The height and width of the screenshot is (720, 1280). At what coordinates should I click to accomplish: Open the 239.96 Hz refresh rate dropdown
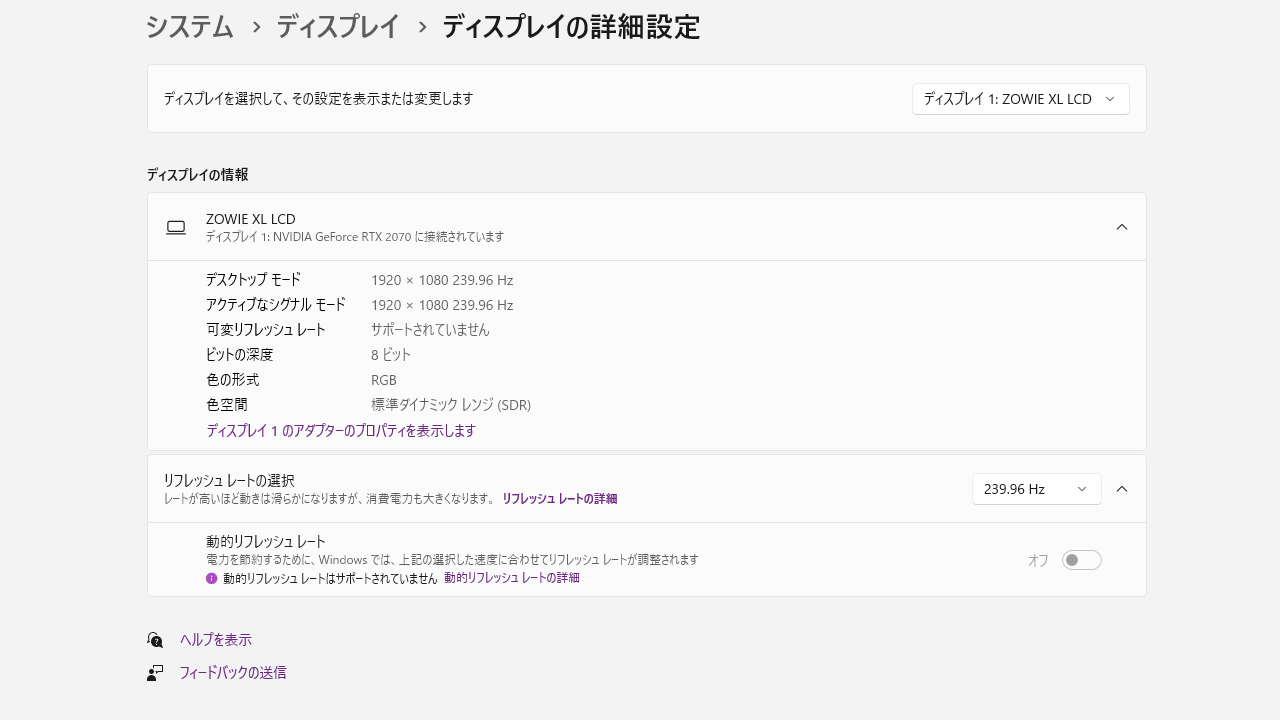[x=1036, y=489]
